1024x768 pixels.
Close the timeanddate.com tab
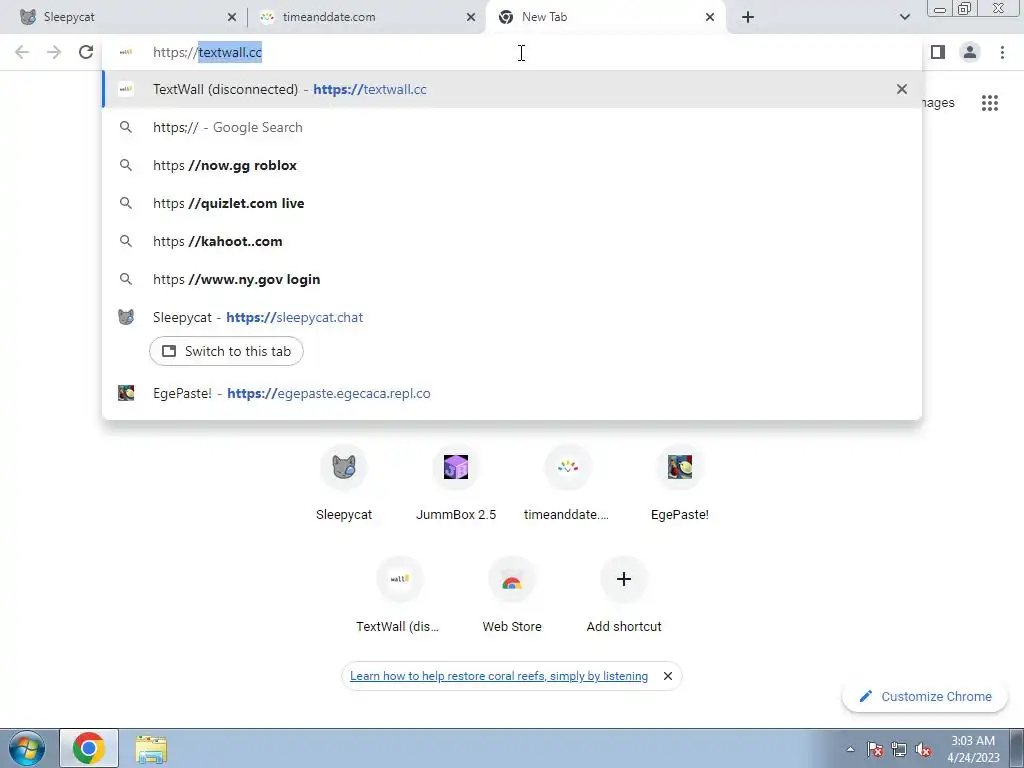point(471,17)
